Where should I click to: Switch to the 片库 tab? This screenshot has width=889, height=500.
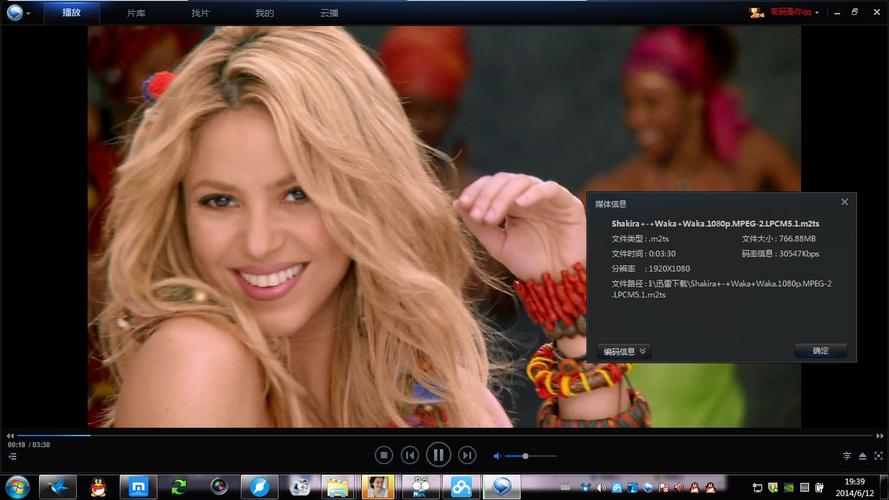pyautogui.click(x=136, y=13)
